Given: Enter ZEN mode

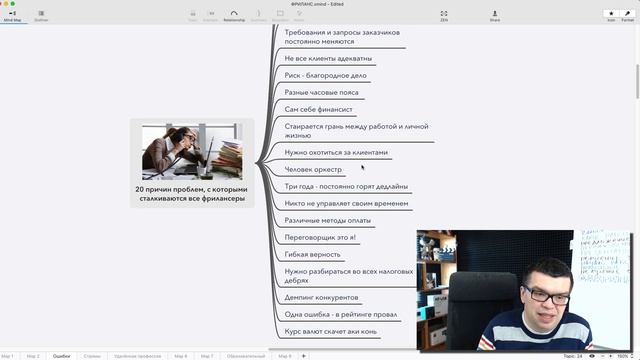Looking at the screenshot, I should [x=444, y=16].
